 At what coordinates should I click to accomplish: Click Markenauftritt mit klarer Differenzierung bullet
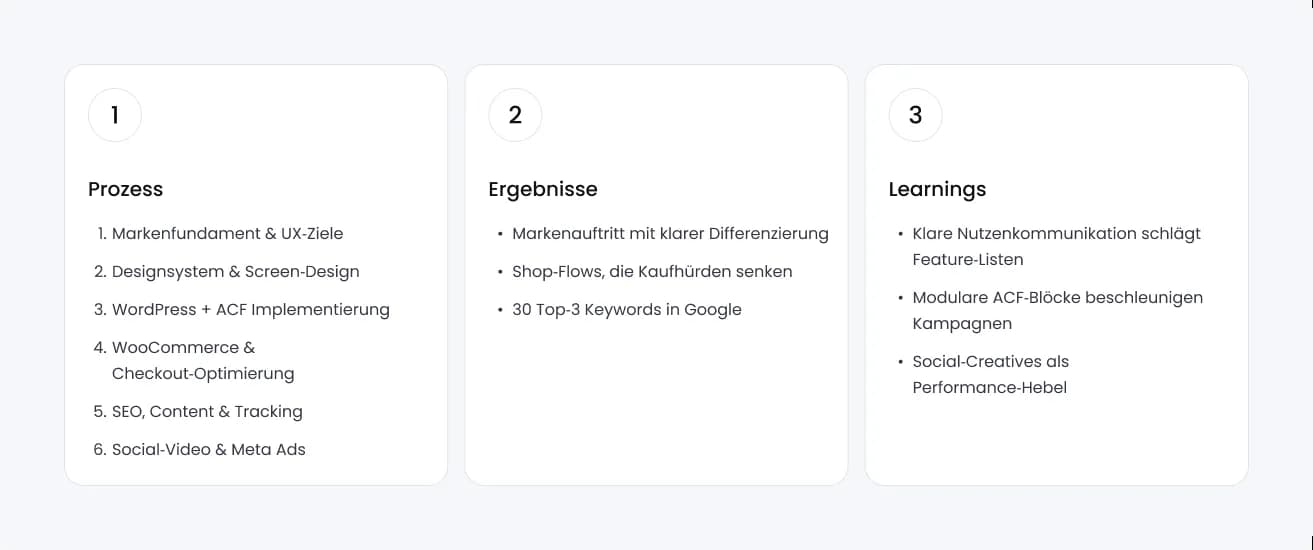click(x=670, y=233)
